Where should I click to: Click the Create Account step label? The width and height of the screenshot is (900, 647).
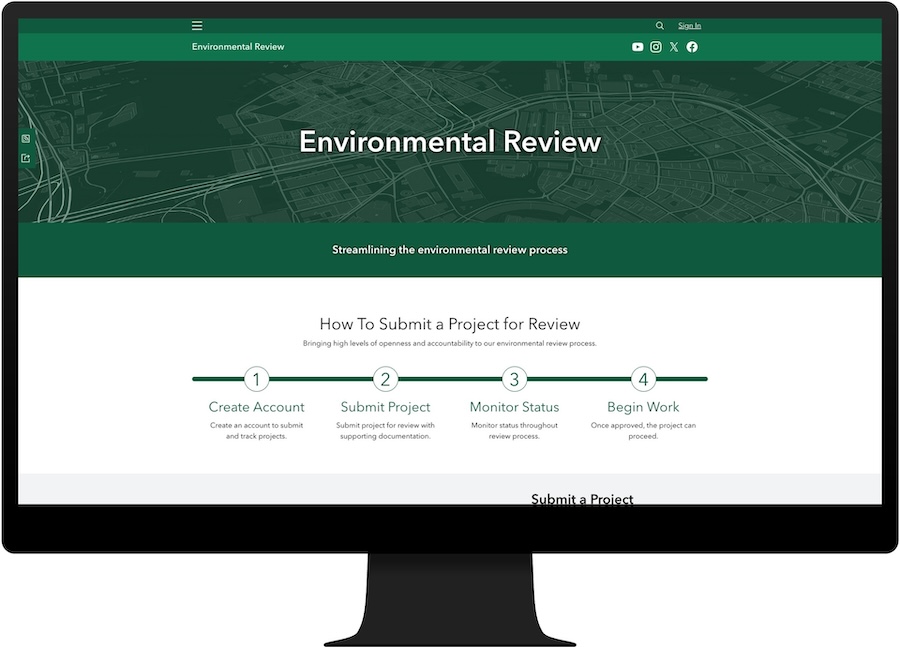coord(256,407)
